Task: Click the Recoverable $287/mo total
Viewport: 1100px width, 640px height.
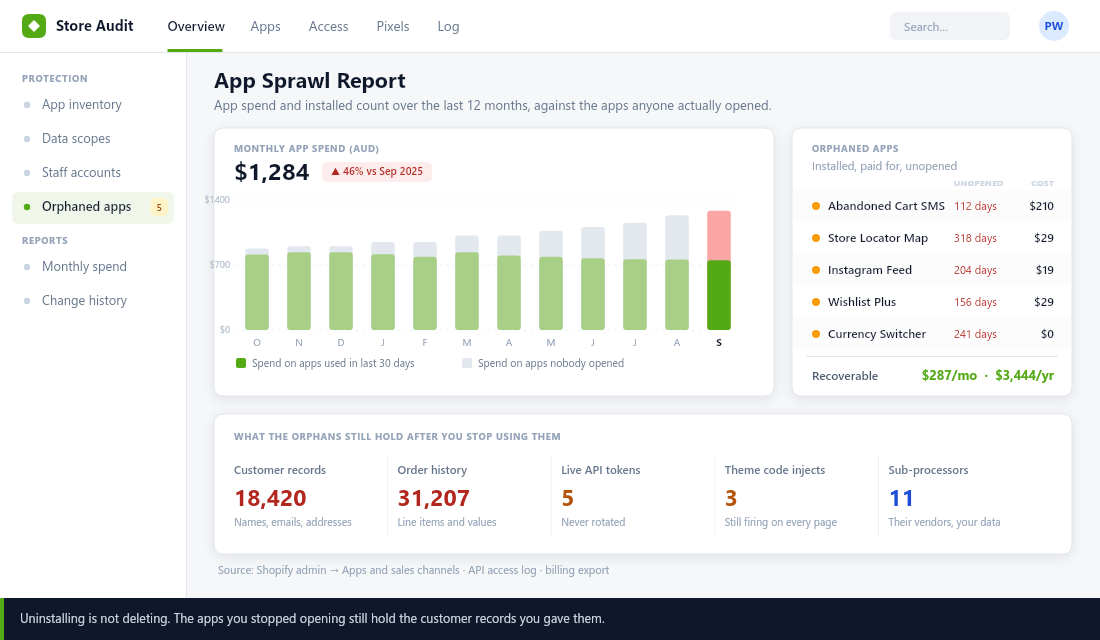Action: click(948, 375)
